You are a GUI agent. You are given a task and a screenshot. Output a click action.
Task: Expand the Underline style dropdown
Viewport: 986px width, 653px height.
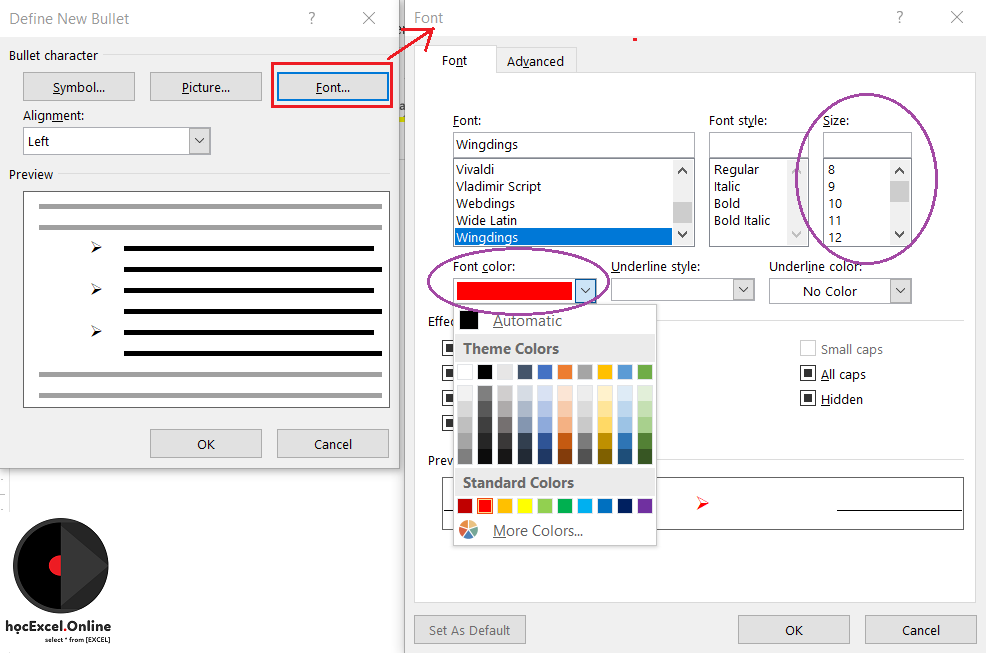pyautogui.click(x=743, y=290)
